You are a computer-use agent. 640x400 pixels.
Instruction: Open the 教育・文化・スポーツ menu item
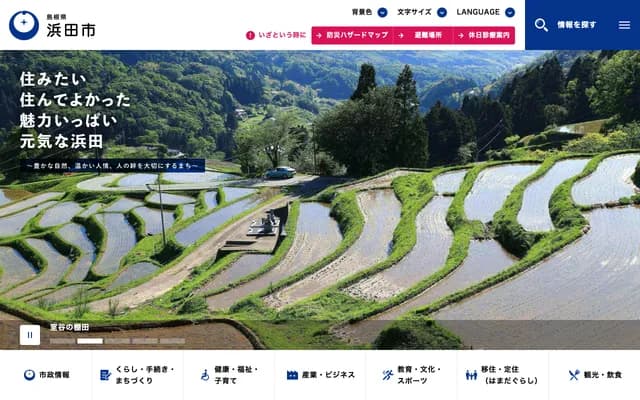pyautogui.click(x=411, y=375)
